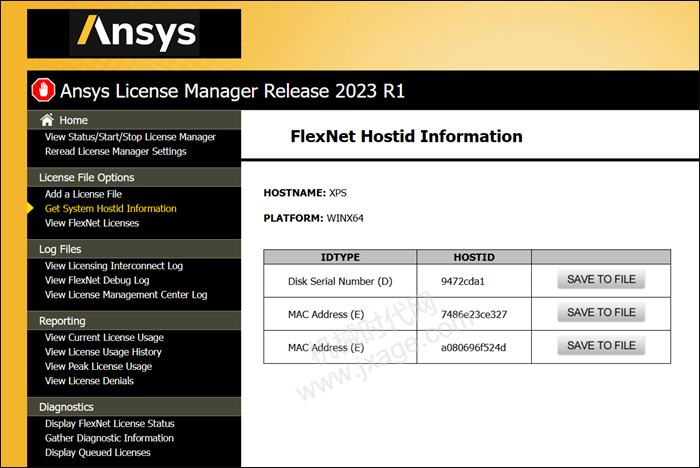The height and width of the screenshot is (468, 700).
Task: Click the Ansys logo banner
Action: pyautogui.click(x=134, y=33)
